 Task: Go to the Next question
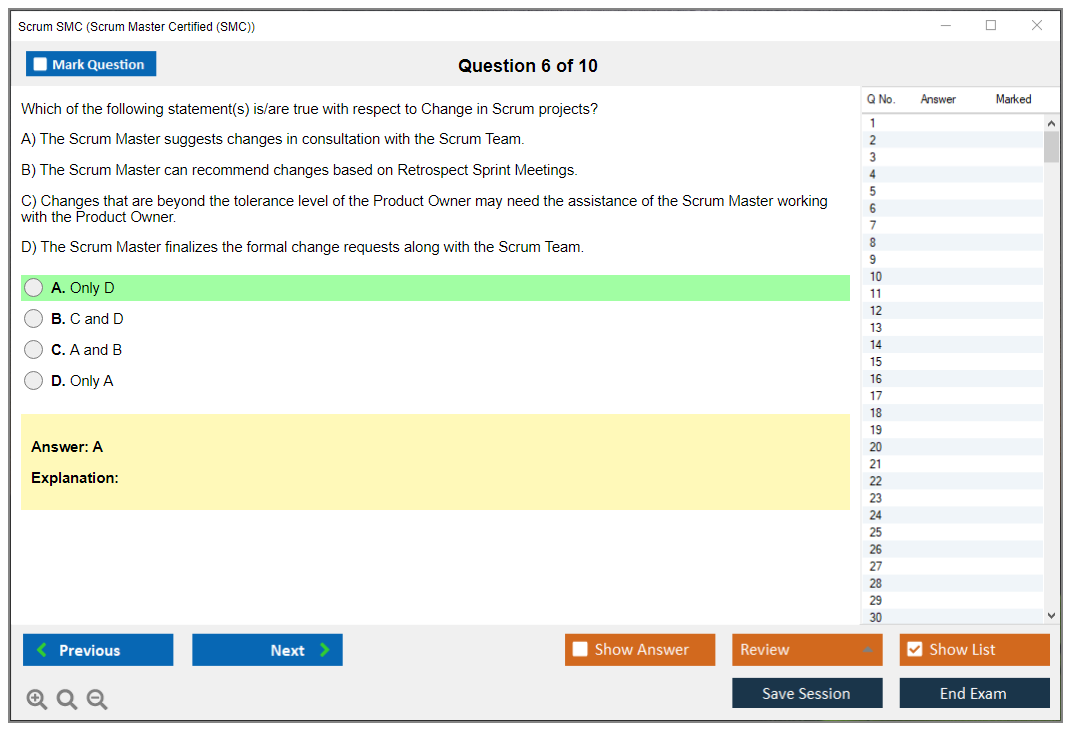pyautogui.click(x=267, y=650)
